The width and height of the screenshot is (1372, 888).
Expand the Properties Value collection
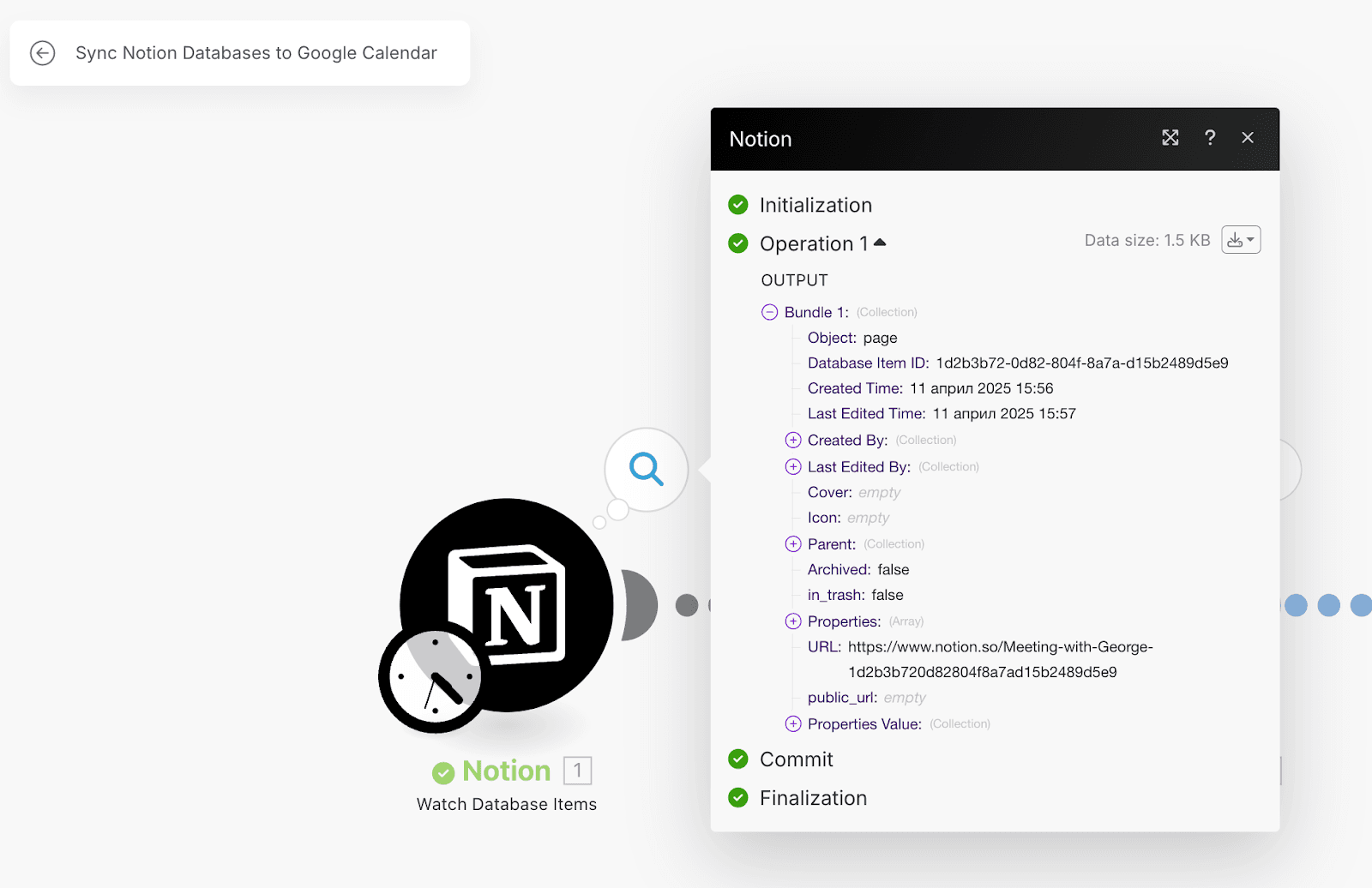click(x=793, y=723)
